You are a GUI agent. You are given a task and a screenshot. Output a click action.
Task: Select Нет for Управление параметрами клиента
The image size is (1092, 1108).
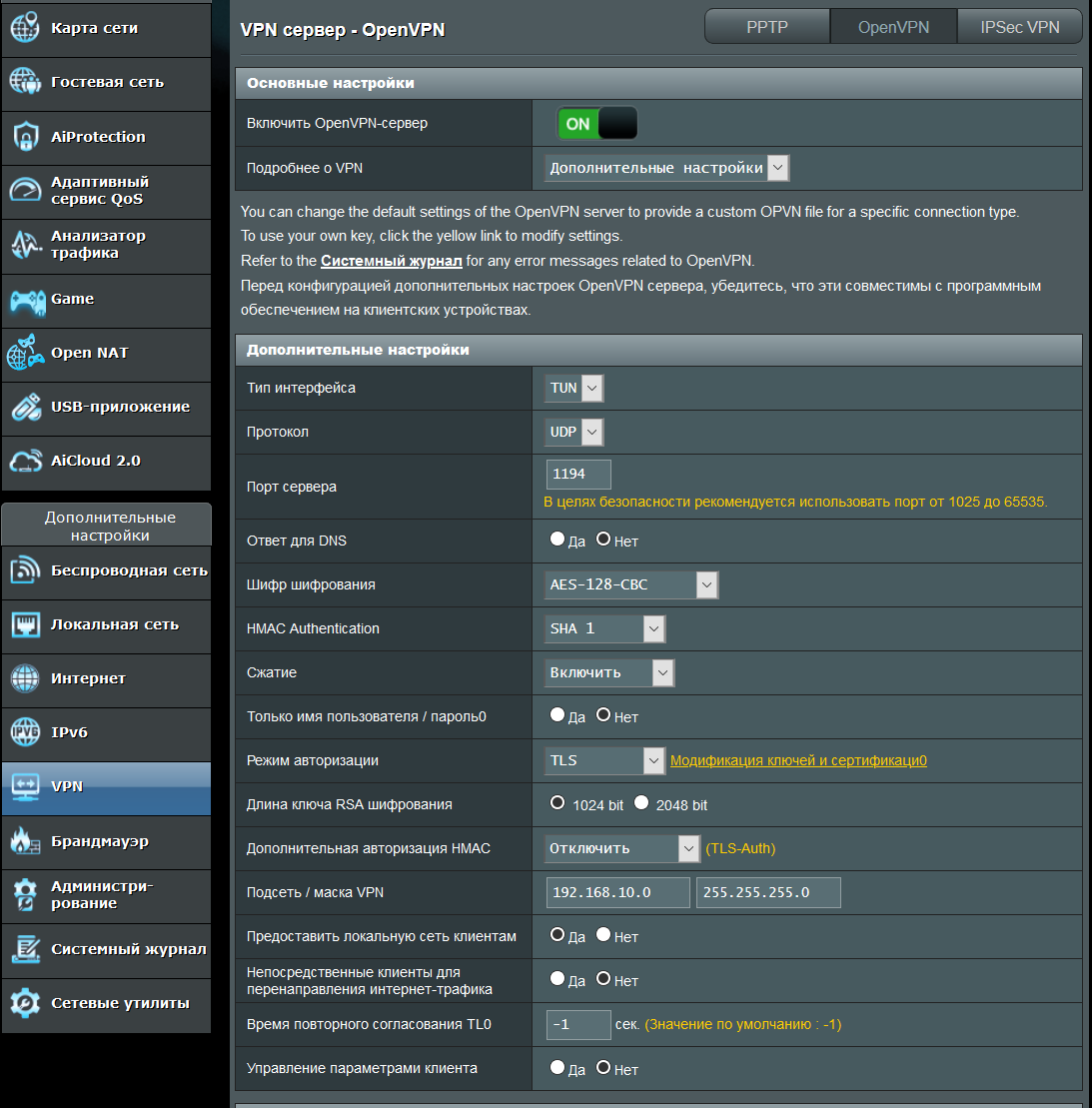point(602,1067)
